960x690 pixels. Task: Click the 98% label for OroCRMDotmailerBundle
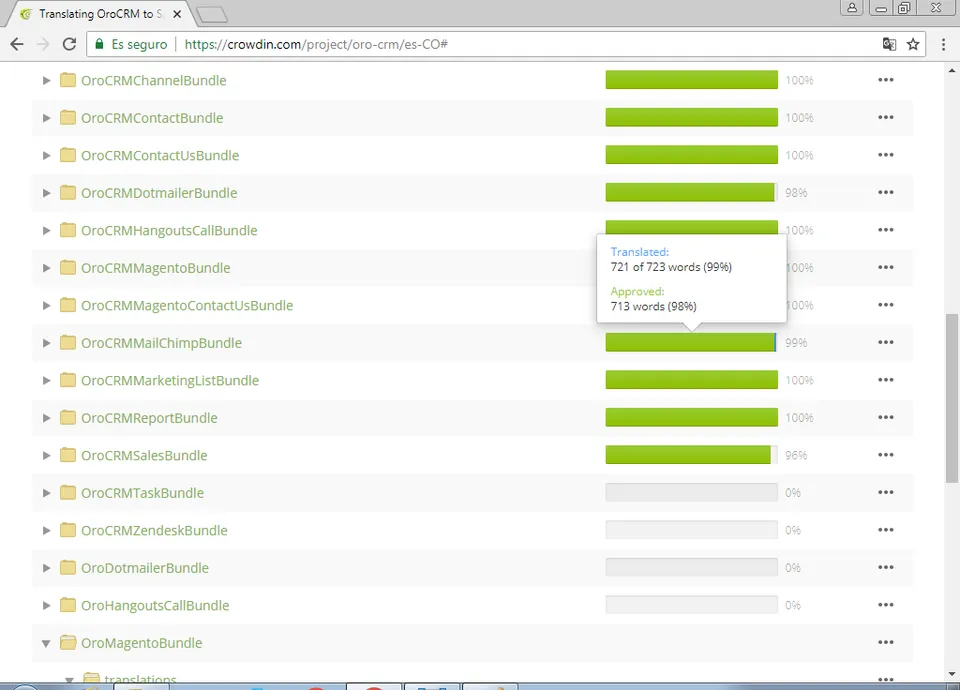pyautogui.click(x=796, y=192)
